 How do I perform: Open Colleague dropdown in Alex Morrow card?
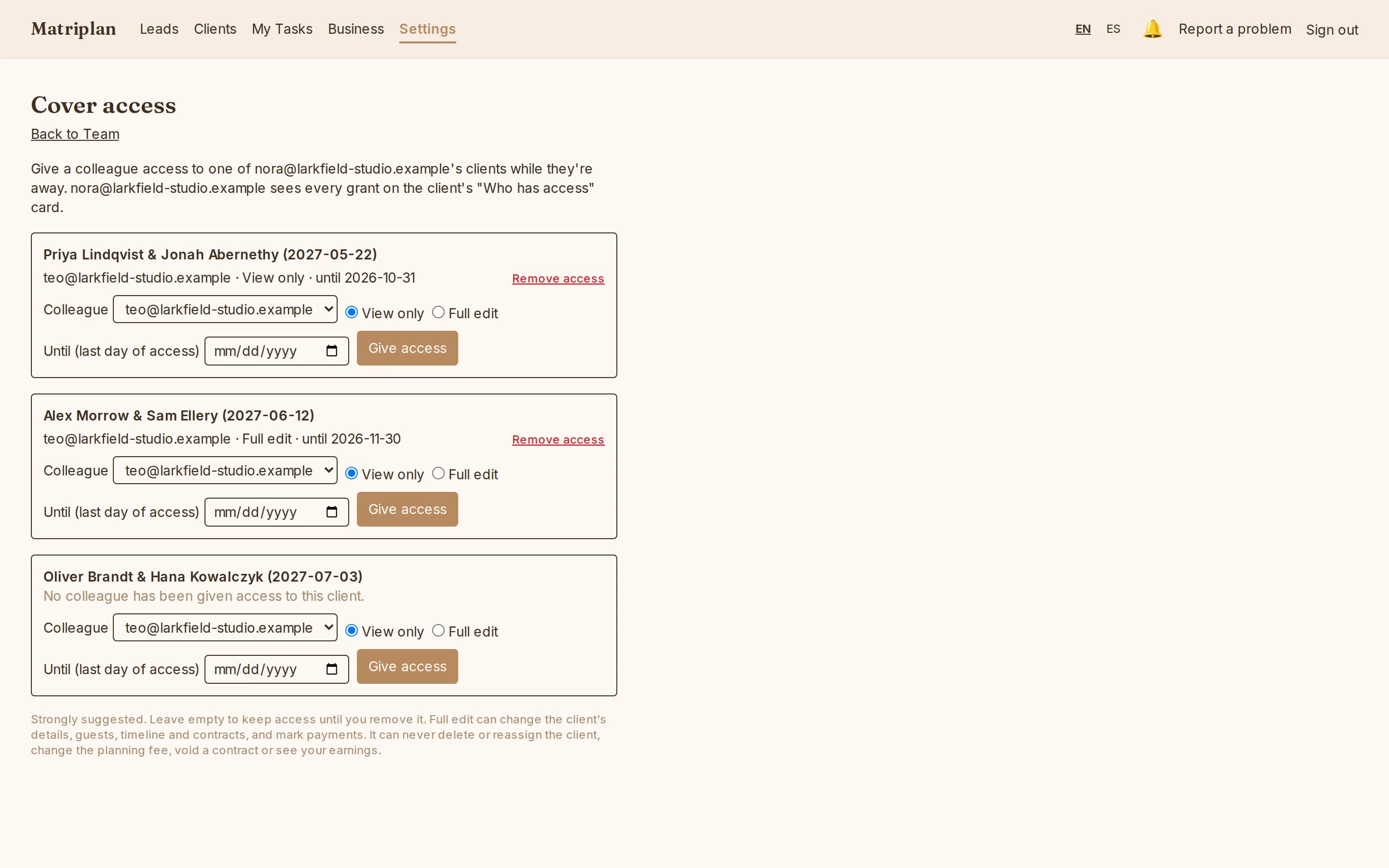pos(225,471)
